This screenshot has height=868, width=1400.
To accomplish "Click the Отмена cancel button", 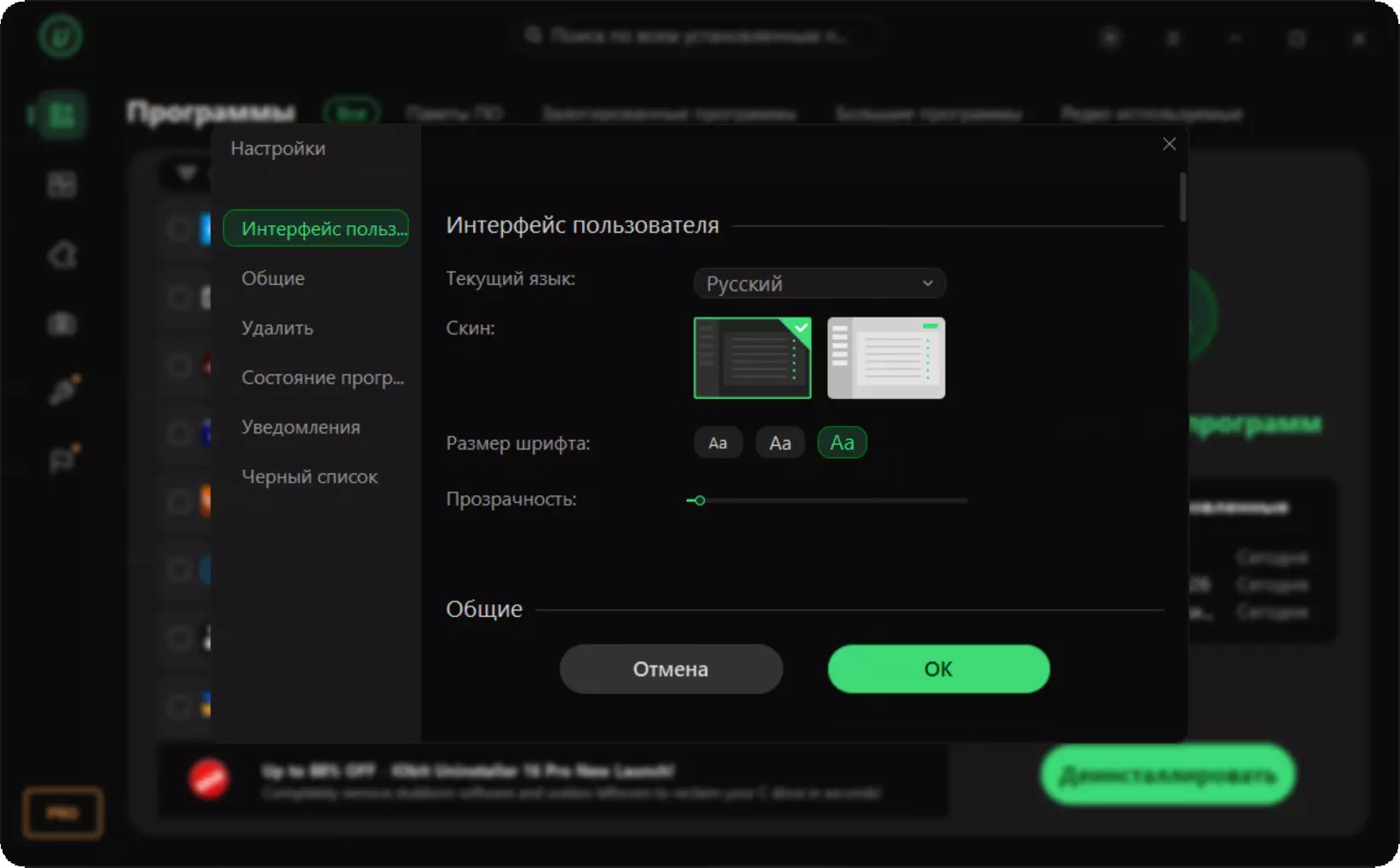I will pyautogui.click(x=671, y=669).
